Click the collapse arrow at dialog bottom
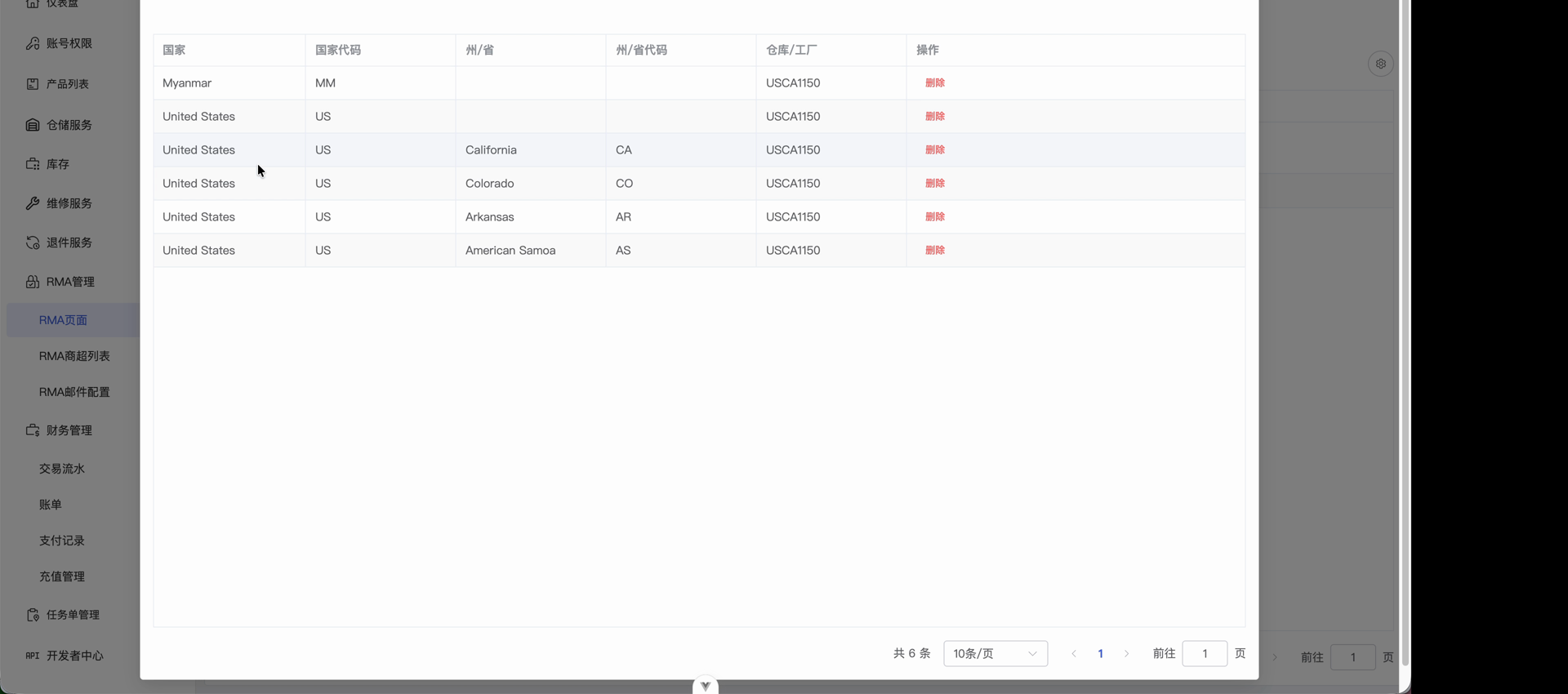This screenshot has width=1568, height=694. (706, 686)
